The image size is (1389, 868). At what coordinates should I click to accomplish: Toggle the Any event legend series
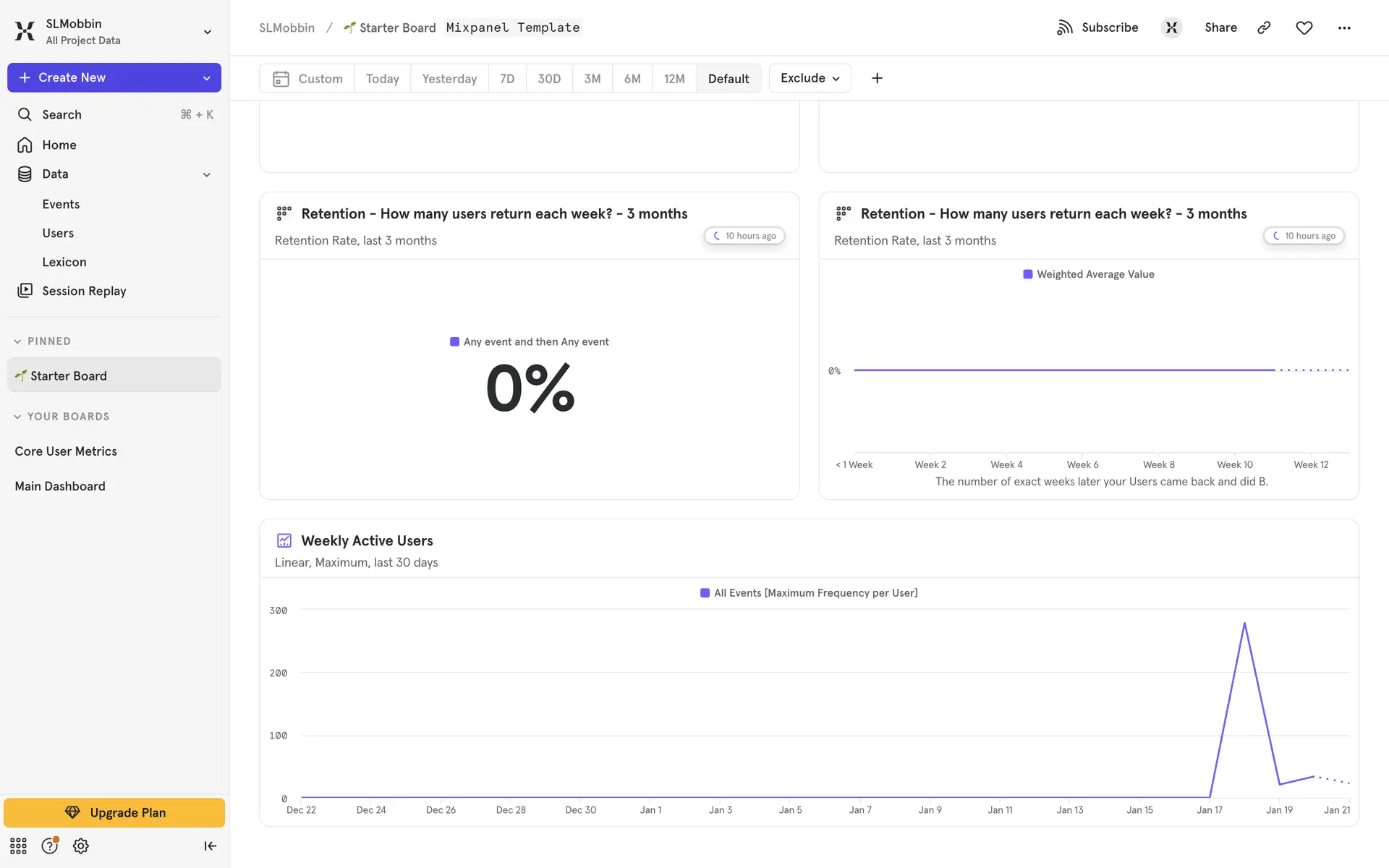click(530, 341)
